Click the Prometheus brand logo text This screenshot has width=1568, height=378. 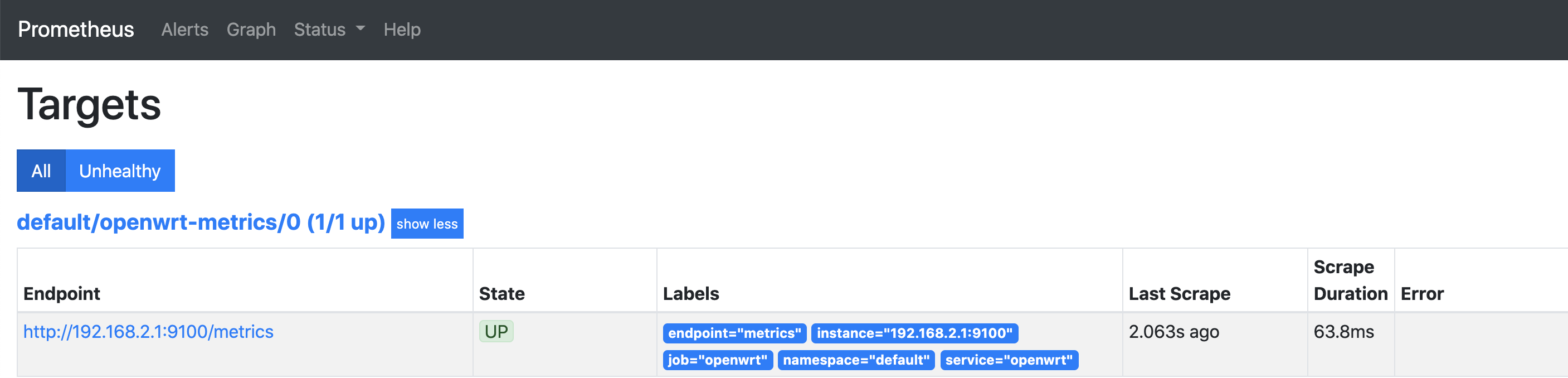(x=75, y=29)
